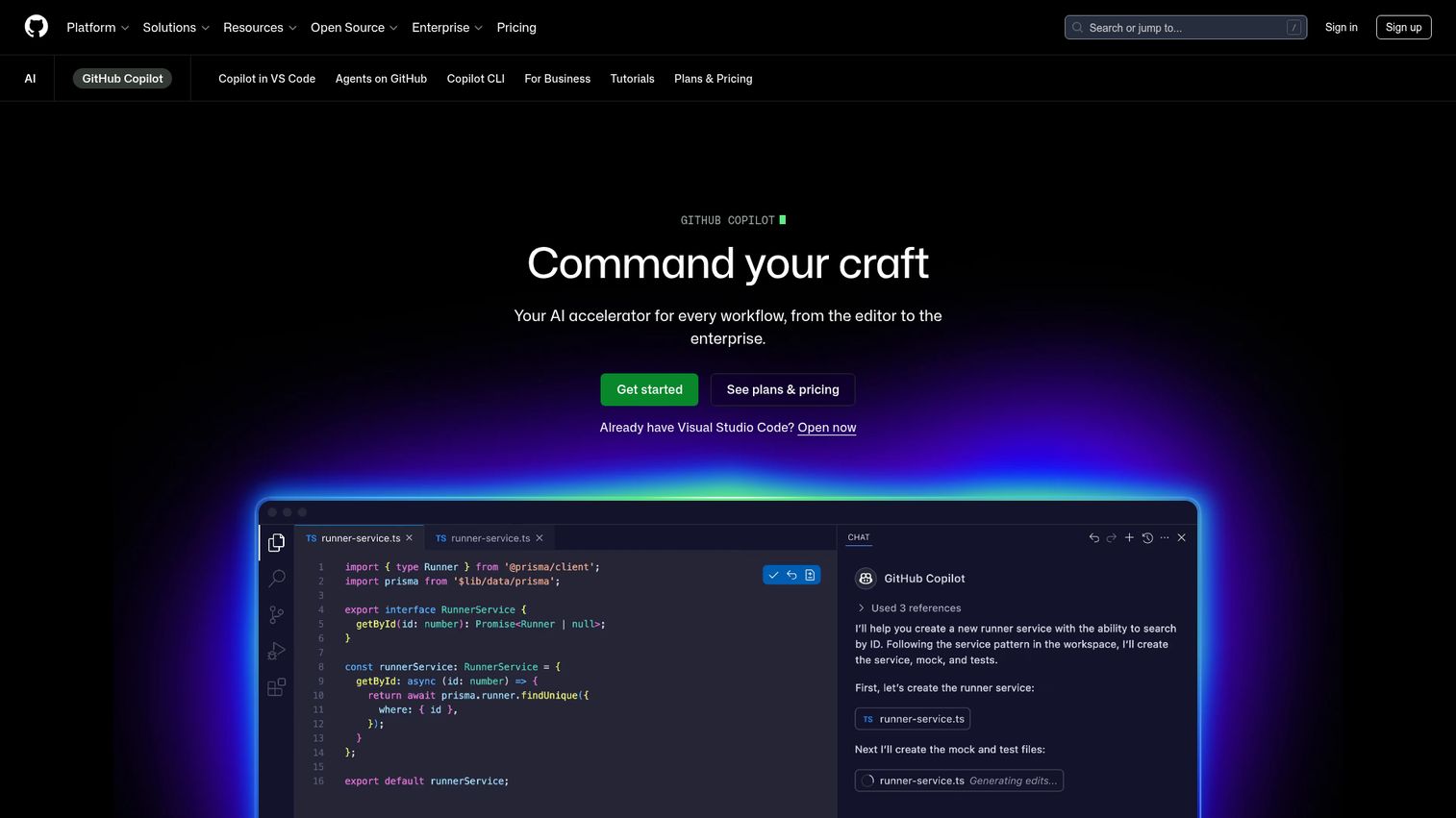The height and width of the screenshot is (818, 1456).
Task: Click the green Get started button
Action: pos(649,389)
